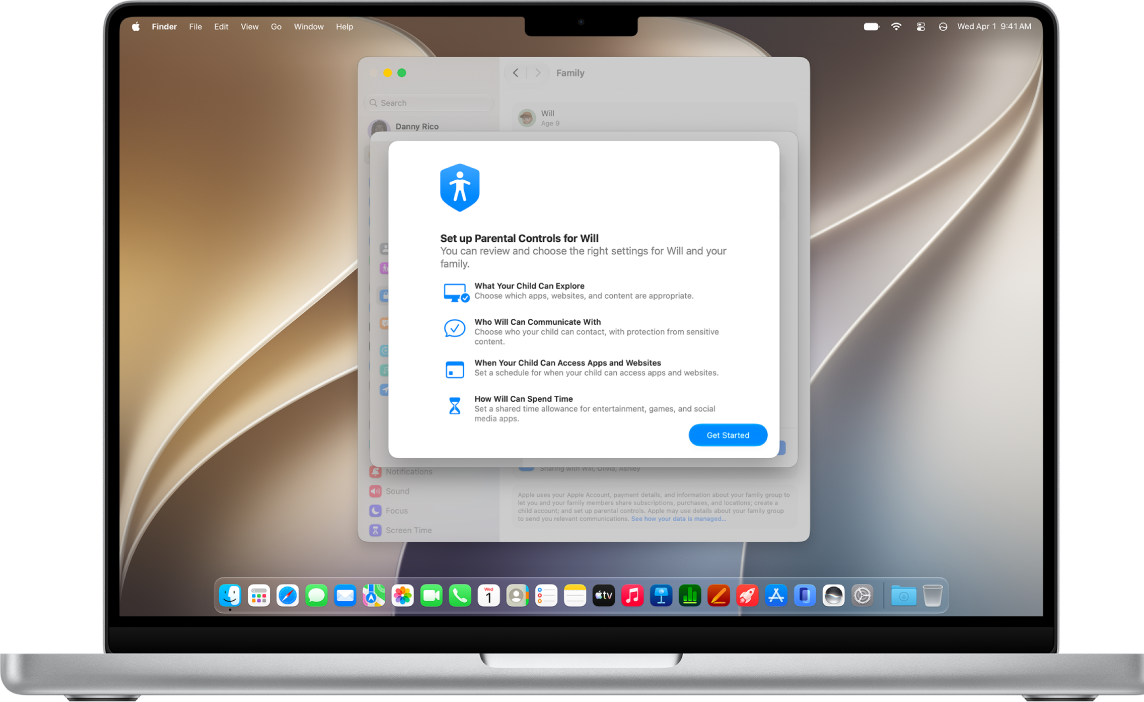Click "Set up Parental Controls for Will" heading

[519, 238]
